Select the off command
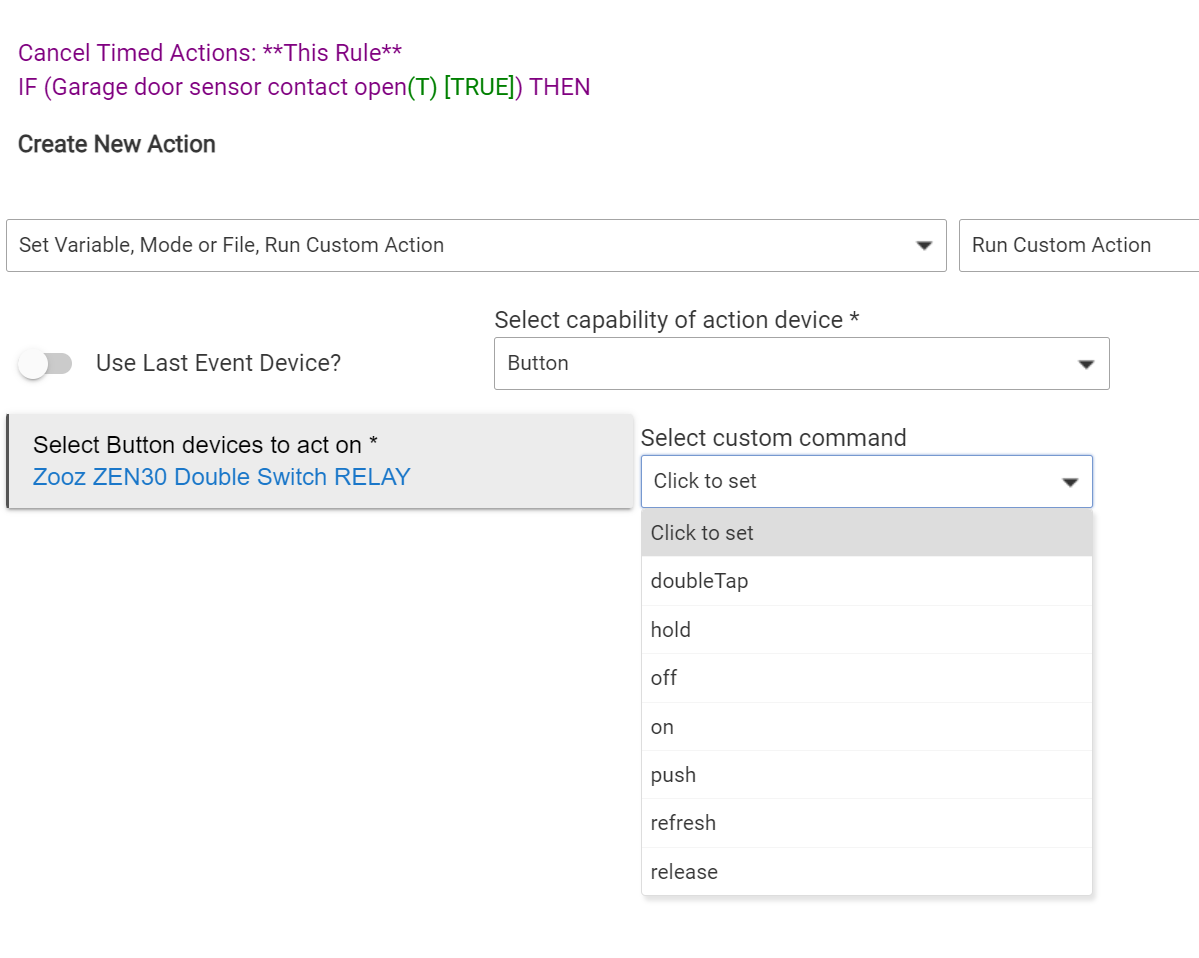The image size is (1199, 958). [866, 678]
